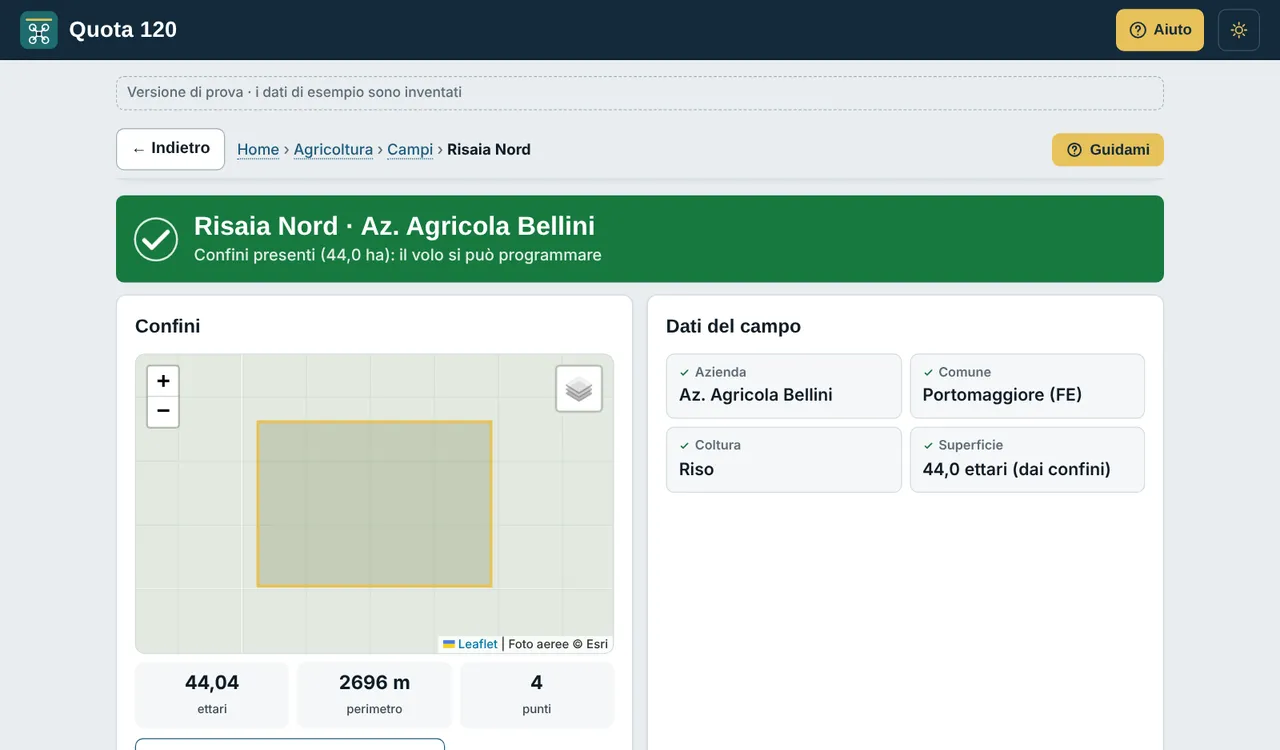Open the Home breadcrumb link
The height and width of the screenshot is (750, 1280).
click(258, 150)
